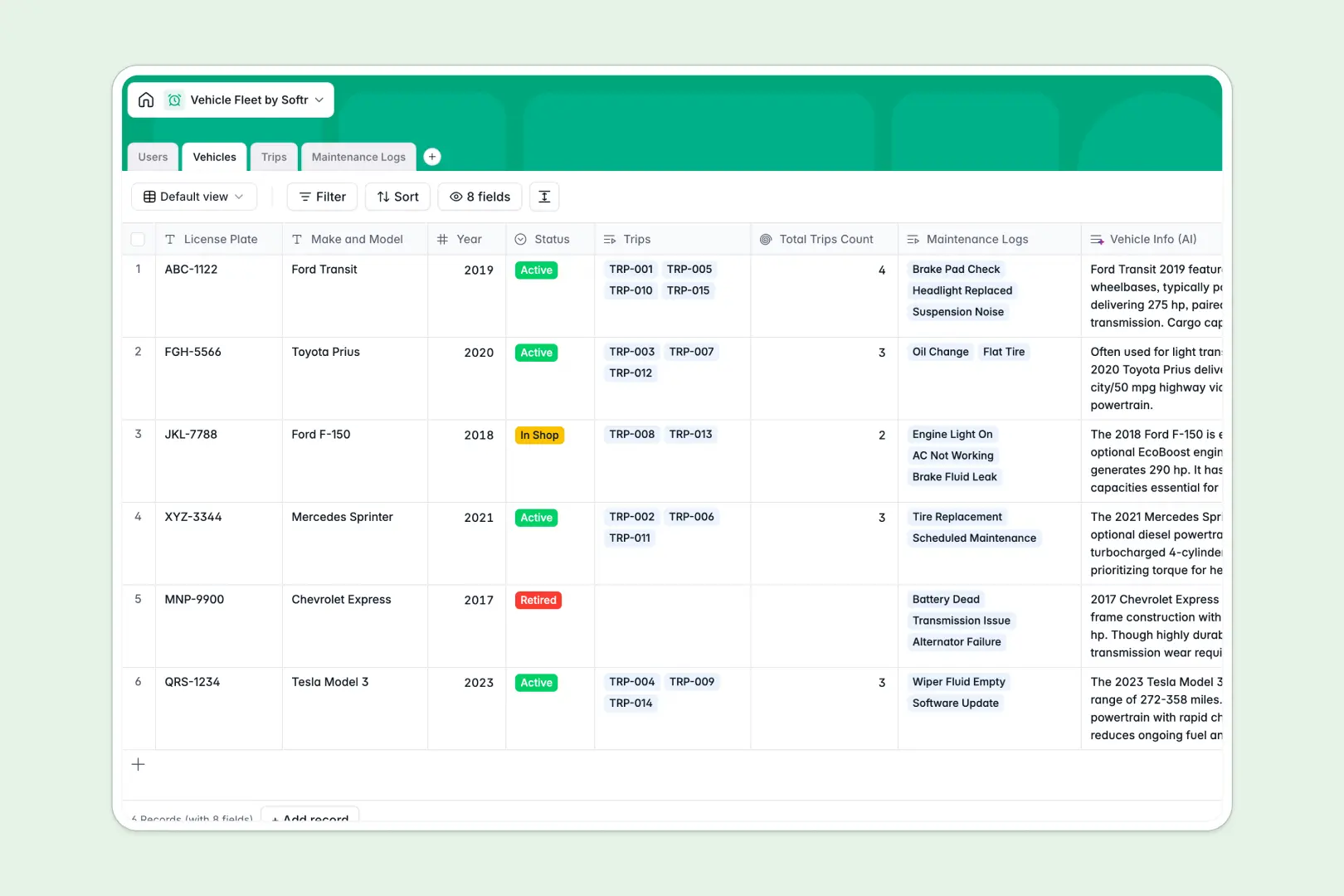Select row number 5
This screenshot has height=896, width=1344.
coord(138,599)
